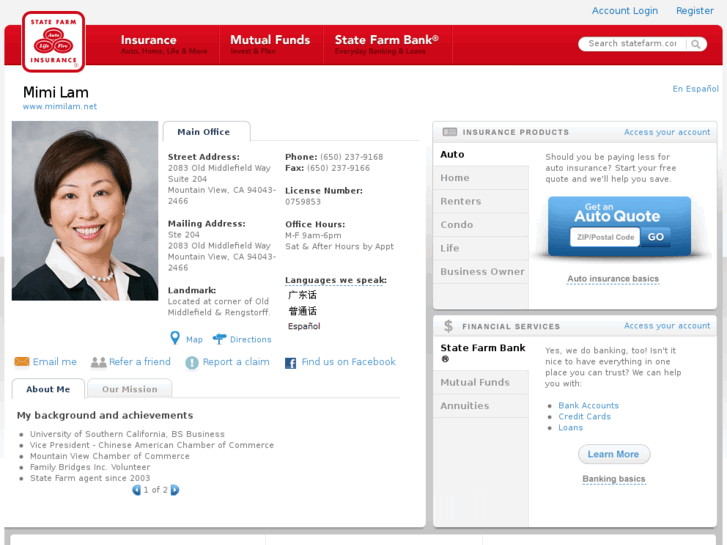Click the GO auto quote button
727x545 pixels.
656,237
